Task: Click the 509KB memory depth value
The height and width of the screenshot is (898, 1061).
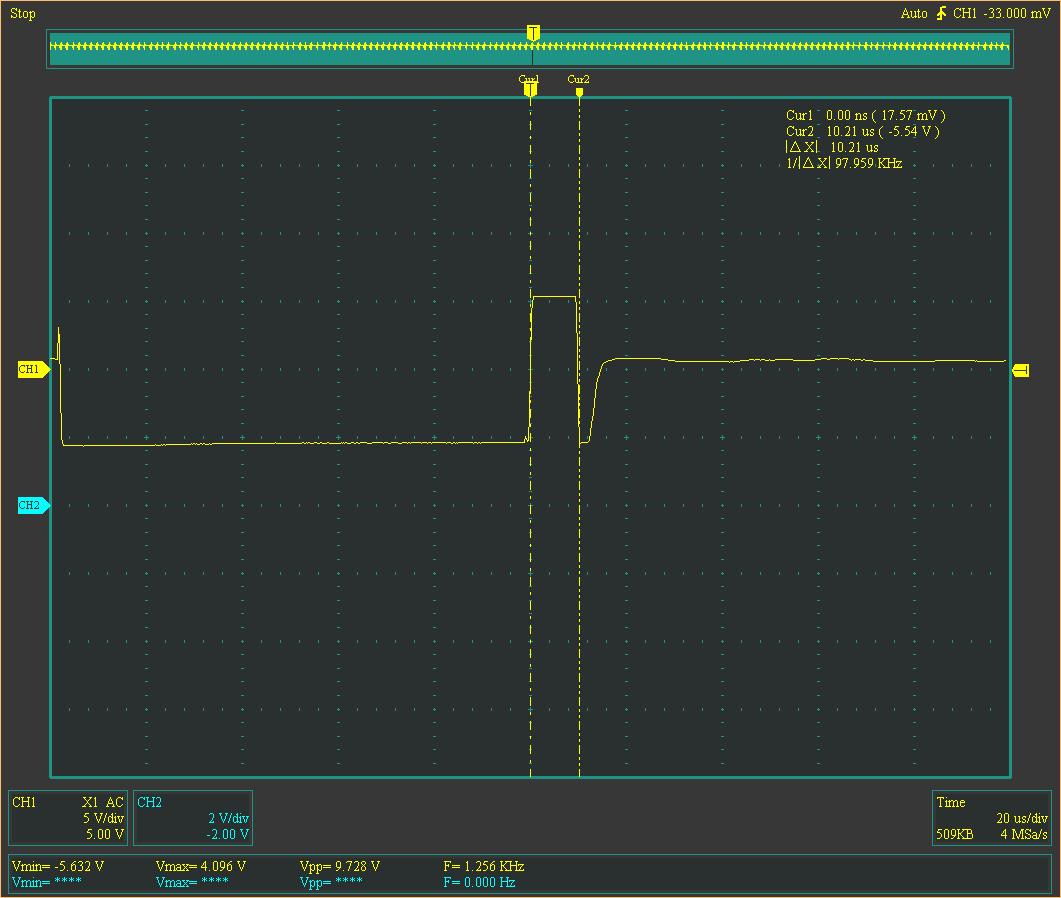Action: coord(954,834)
